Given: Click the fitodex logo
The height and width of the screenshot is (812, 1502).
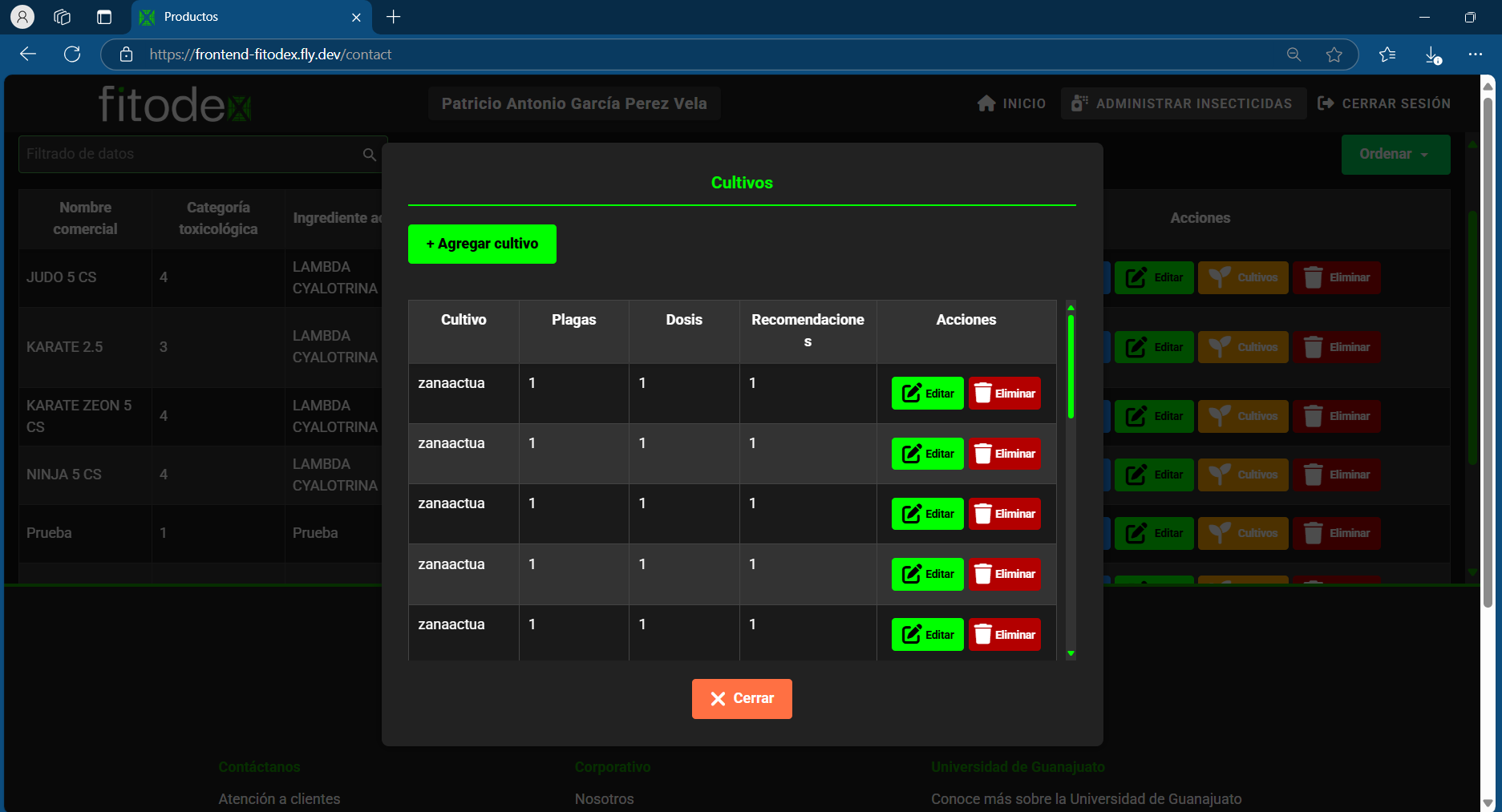Looking at the screenshot, I should point(175,104).
